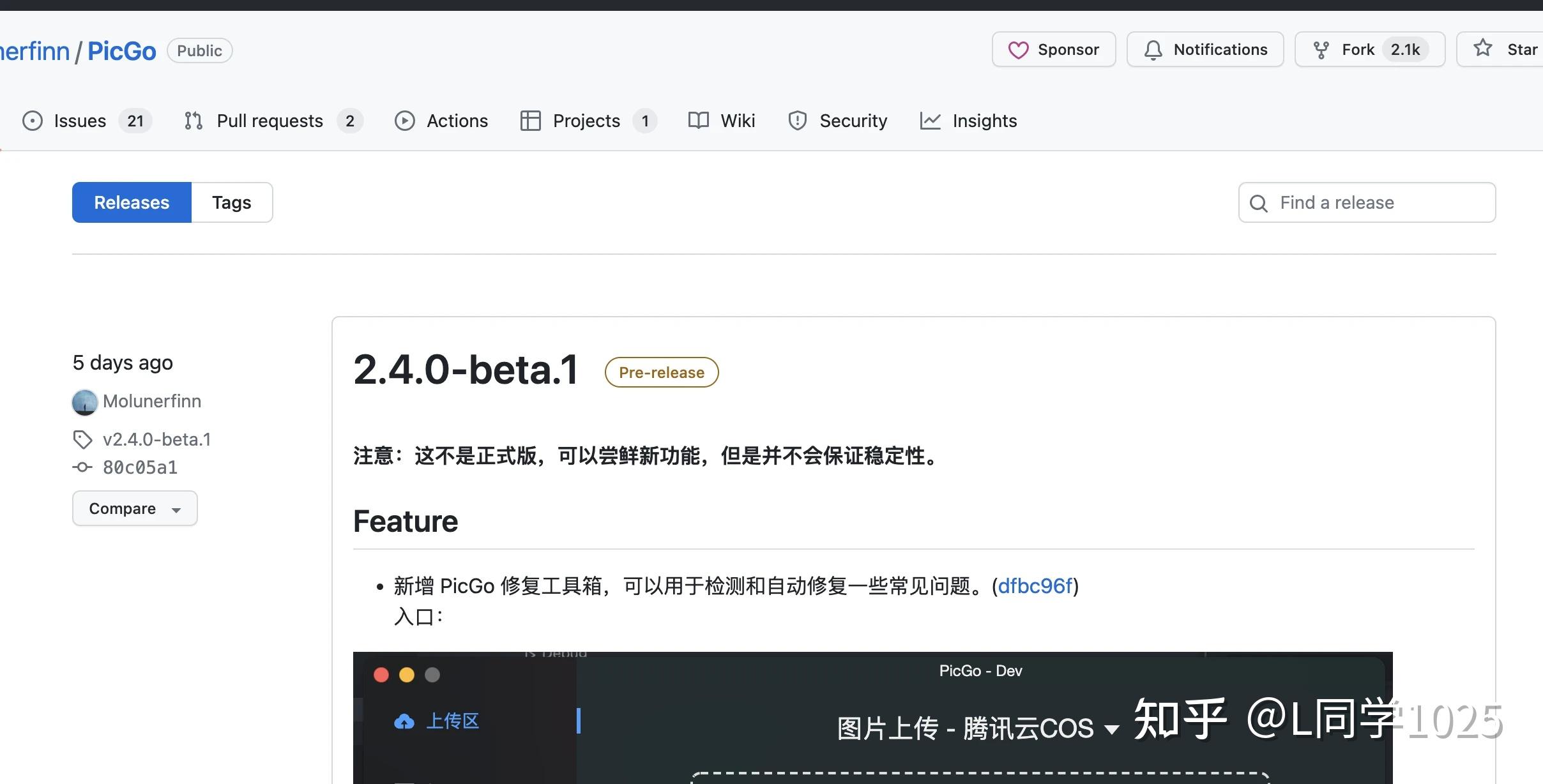This screenshot has height=784, width=1543.
Task: Open the Pull requests tab
Action: pyautogui.click(x=273, y=121)
